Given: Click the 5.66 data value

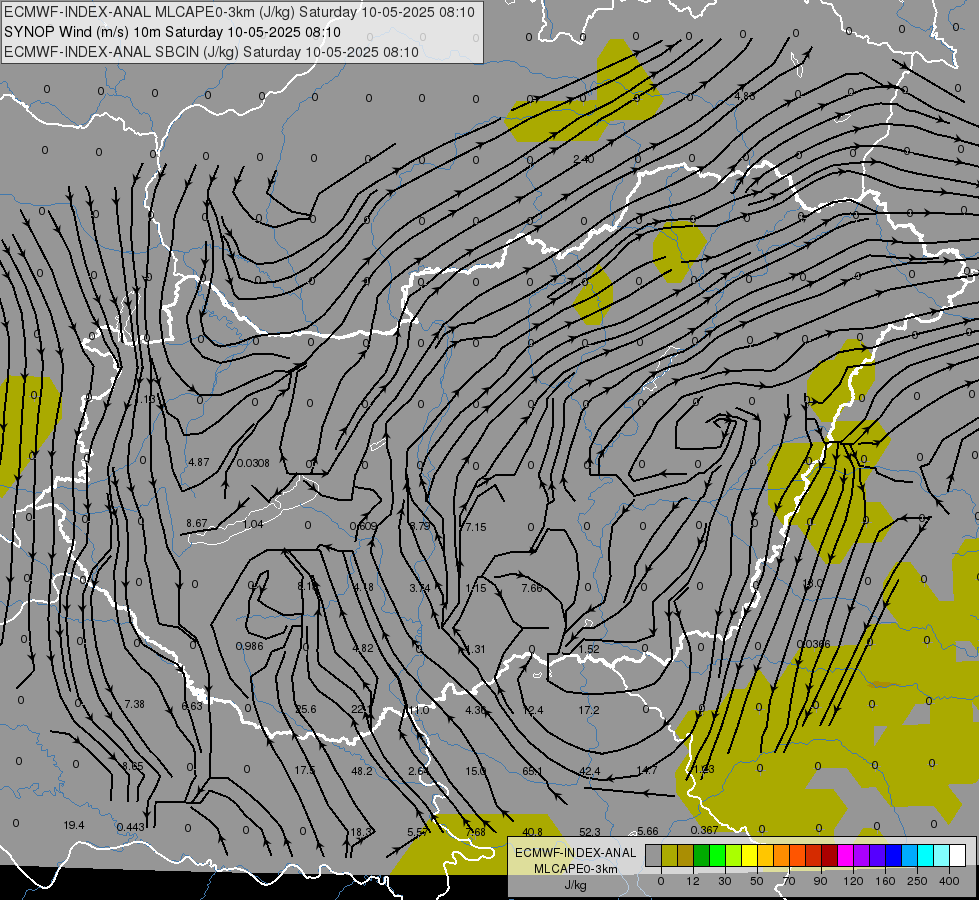Looking at the screenshot, I should coord(647,831).
